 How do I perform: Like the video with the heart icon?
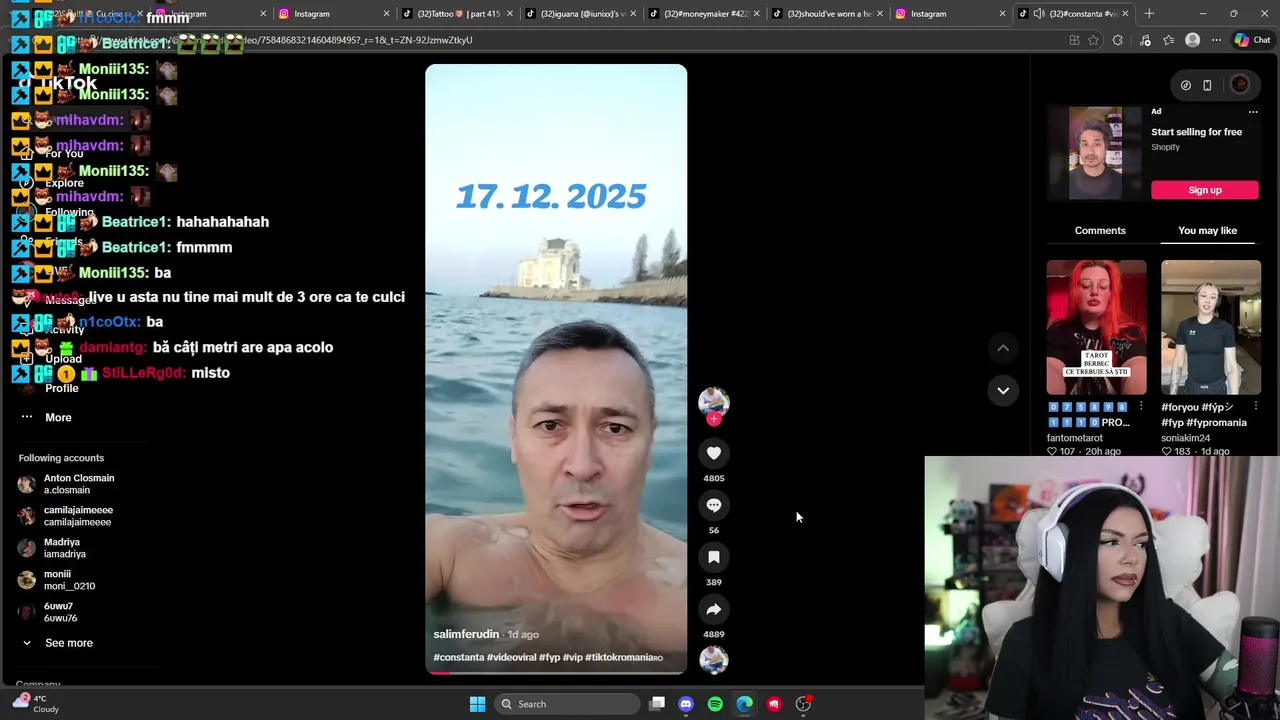[713, 453]
